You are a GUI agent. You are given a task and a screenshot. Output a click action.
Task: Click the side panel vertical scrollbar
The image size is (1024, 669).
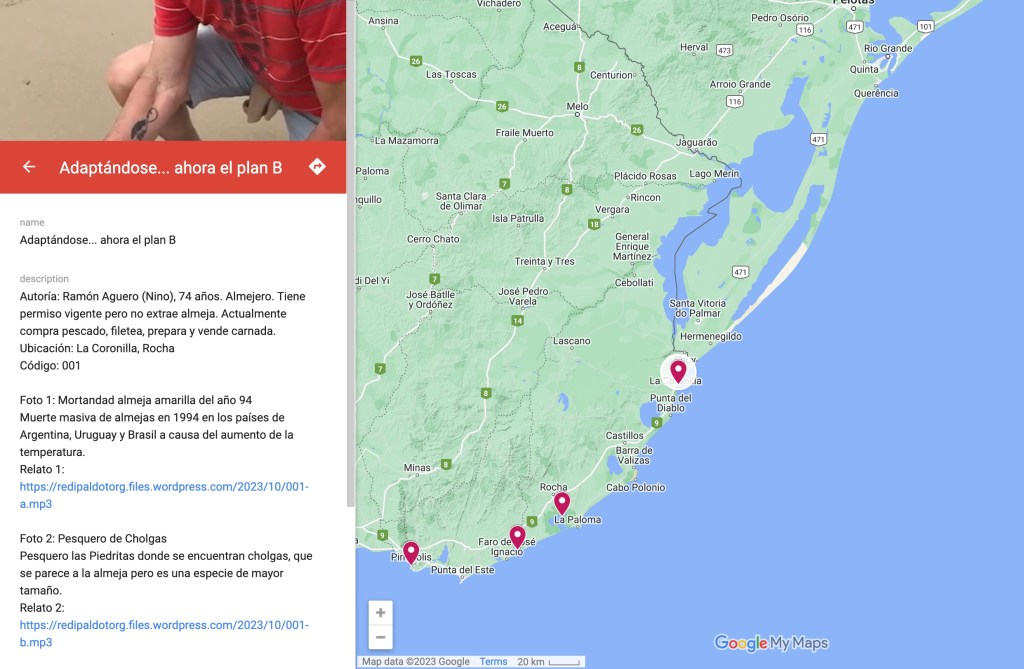pos(351,253)
